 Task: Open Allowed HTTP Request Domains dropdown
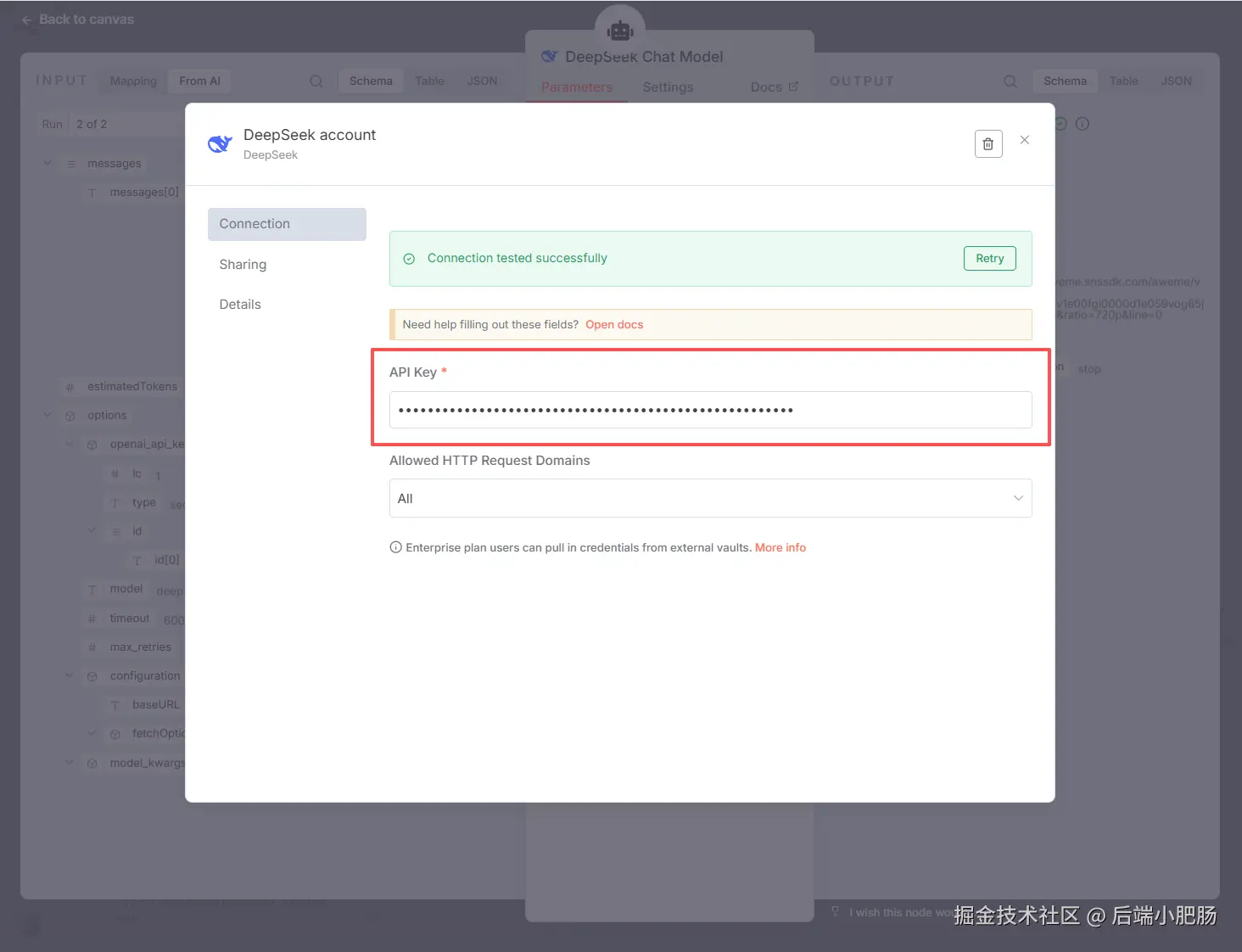711,499
